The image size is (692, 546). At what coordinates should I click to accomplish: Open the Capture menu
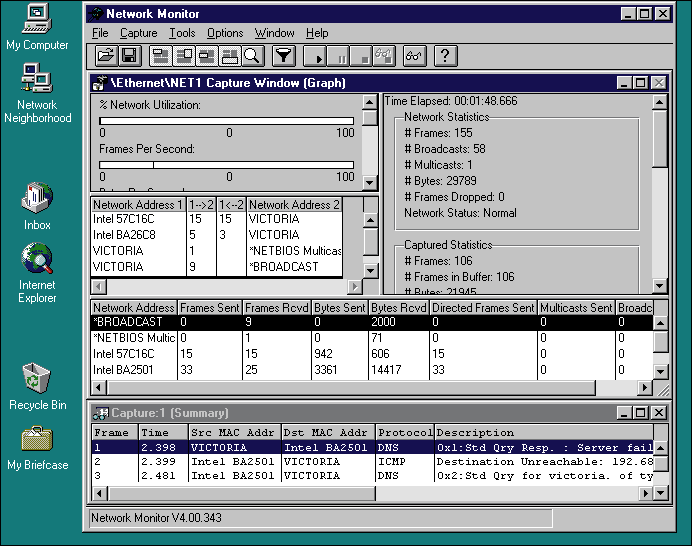[x=139, y=33]
